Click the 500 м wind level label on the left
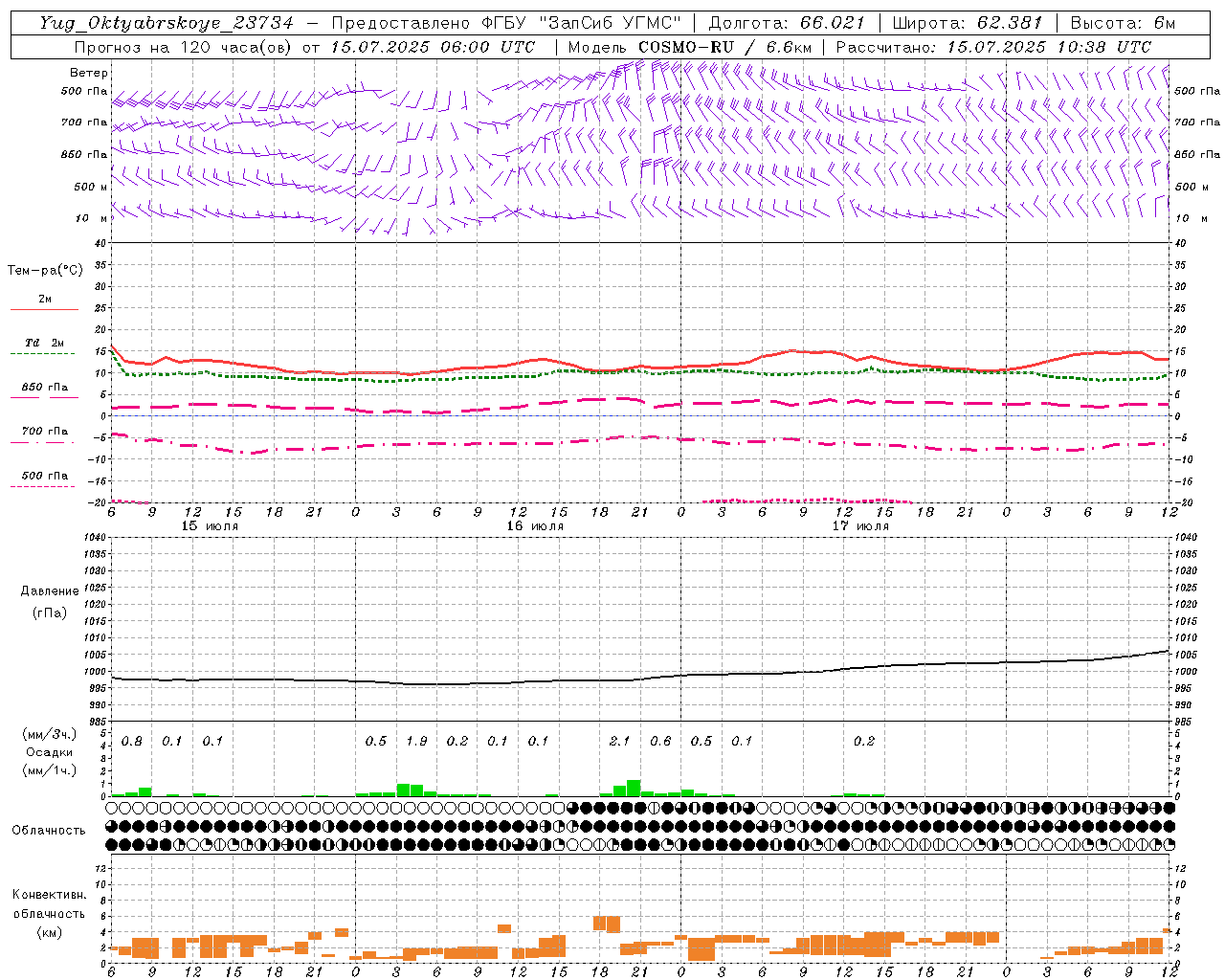1225x980 pixels. (90, 187)
